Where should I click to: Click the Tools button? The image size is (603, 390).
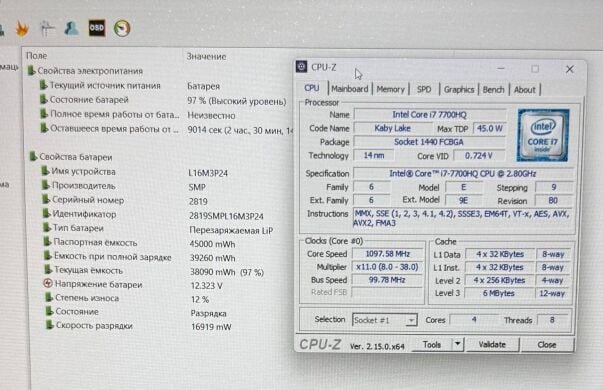pyautogui.click(x=431, y=345)
